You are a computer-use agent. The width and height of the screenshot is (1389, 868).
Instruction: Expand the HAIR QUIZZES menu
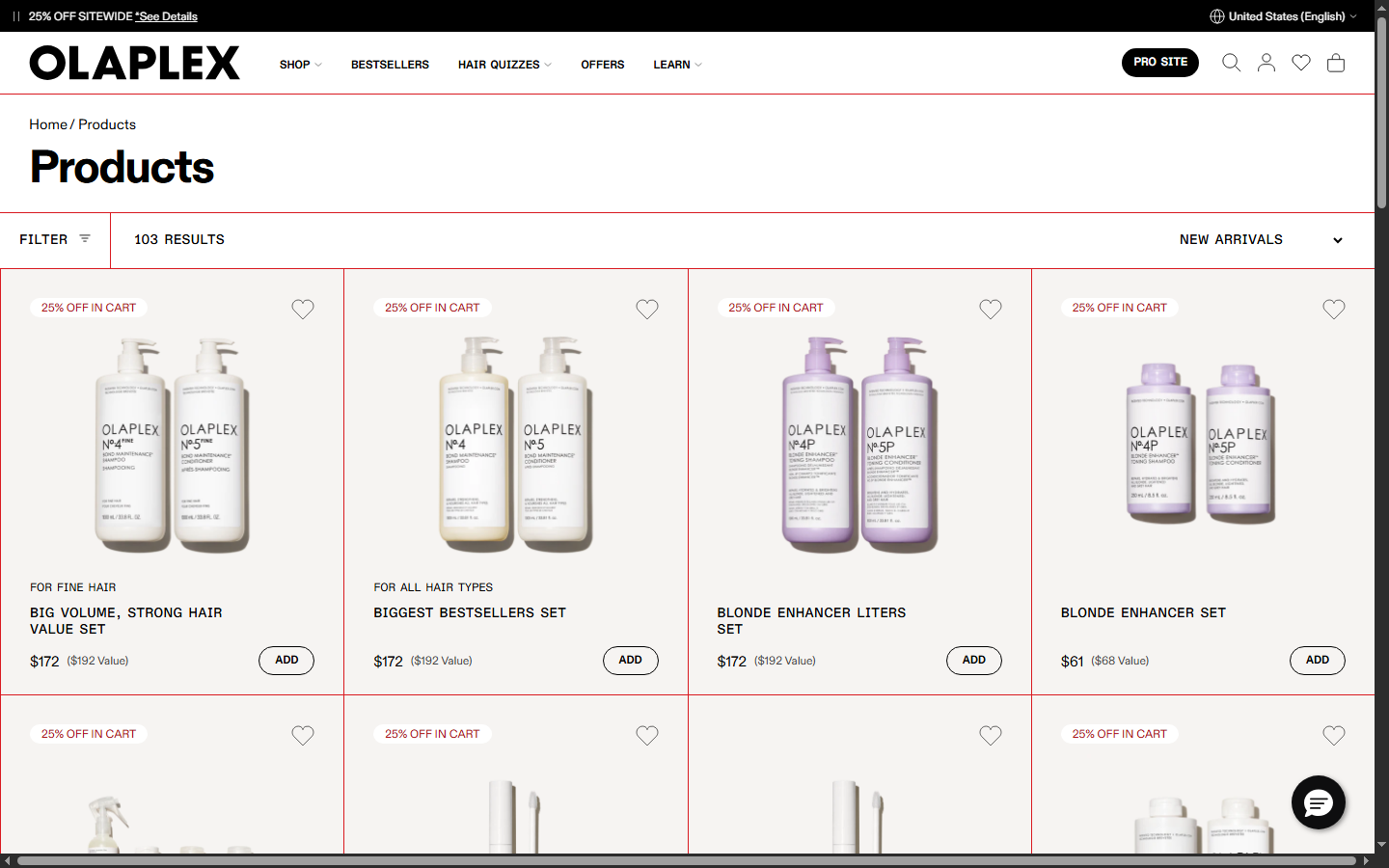click(x=504, y=65)
